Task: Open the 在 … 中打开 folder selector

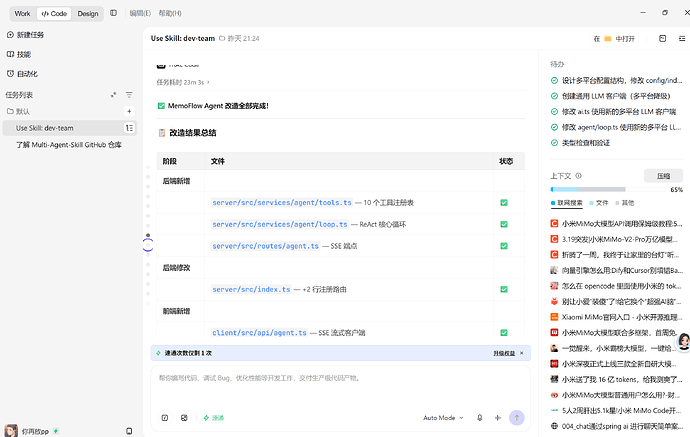Action: 614,39
